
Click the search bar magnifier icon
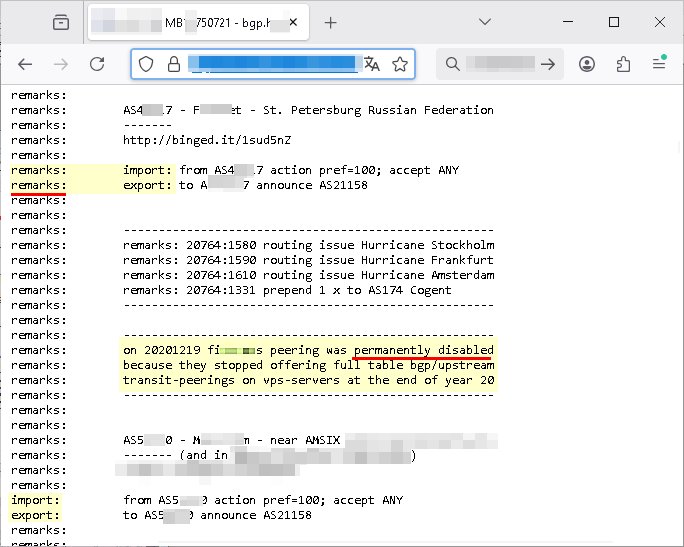click(453, 64)
